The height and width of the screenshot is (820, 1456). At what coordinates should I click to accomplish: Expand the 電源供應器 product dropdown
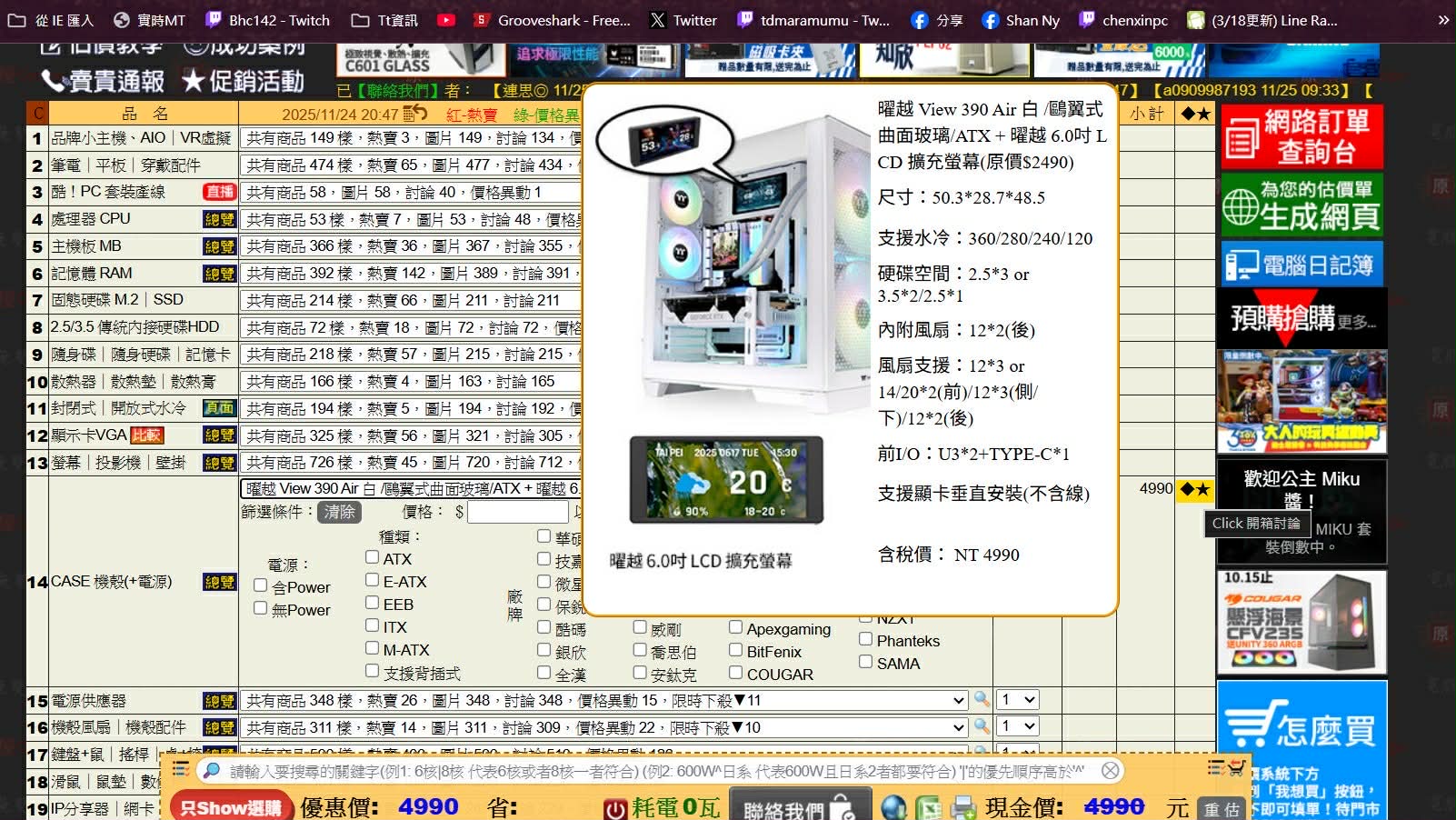point(603,701)
